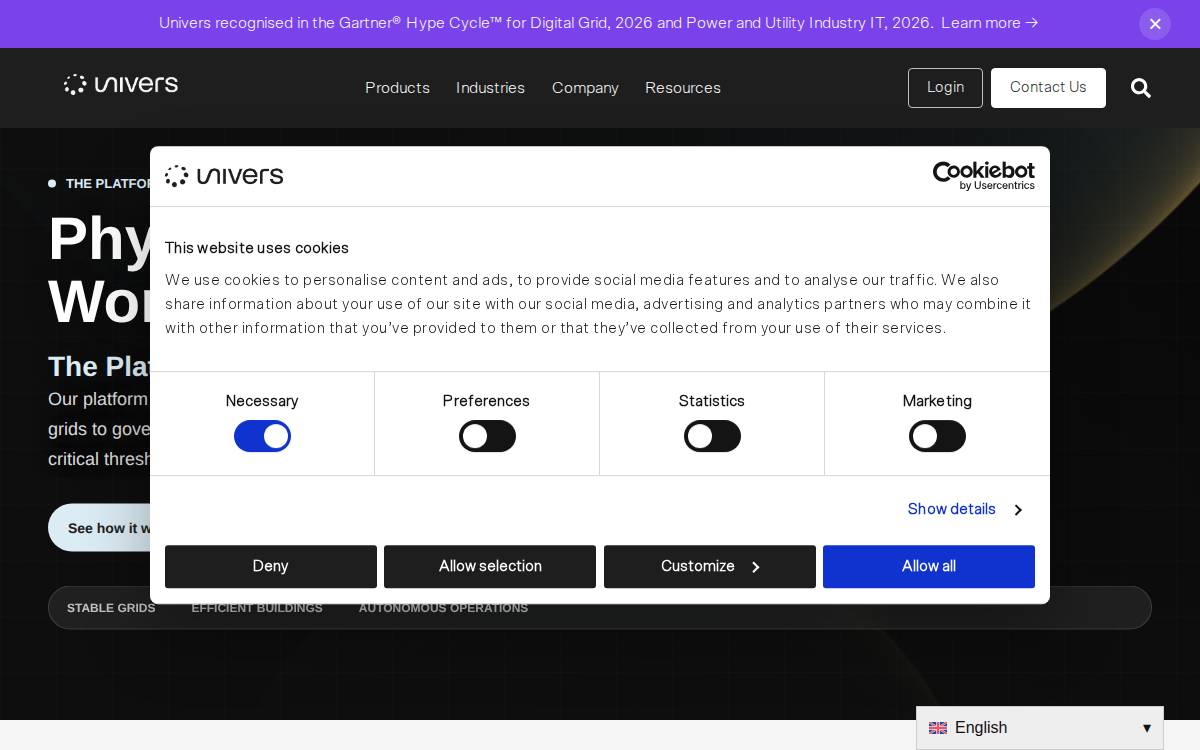Enable the Preferences cookies switch
The width and height of the screenshot is (1200, 750).
point(487,436)
